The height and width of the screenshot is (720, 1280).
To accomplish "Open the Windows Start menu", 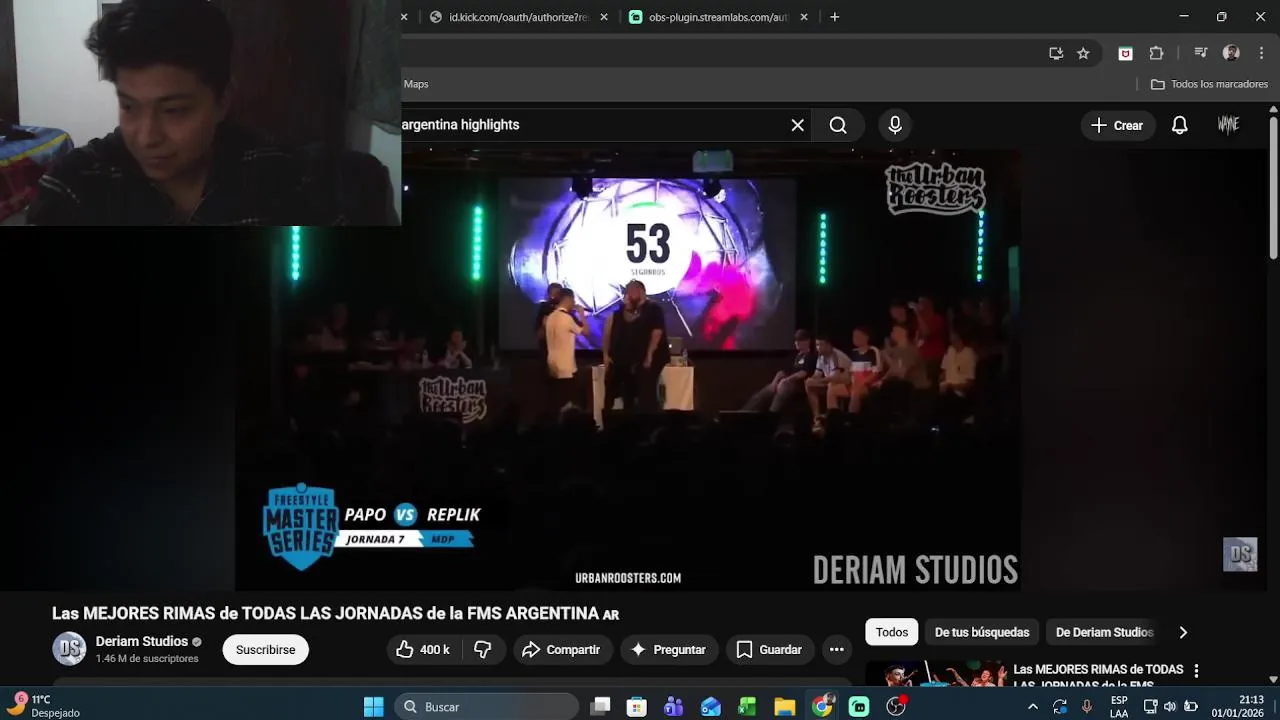I will pyautogui.click(x=373, y=707).
